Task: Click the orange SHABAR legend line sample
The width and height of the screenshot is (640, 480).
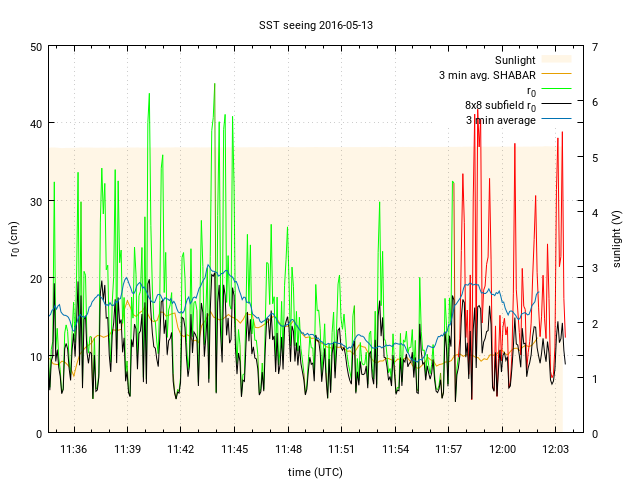Action: [x=560, y=75]
